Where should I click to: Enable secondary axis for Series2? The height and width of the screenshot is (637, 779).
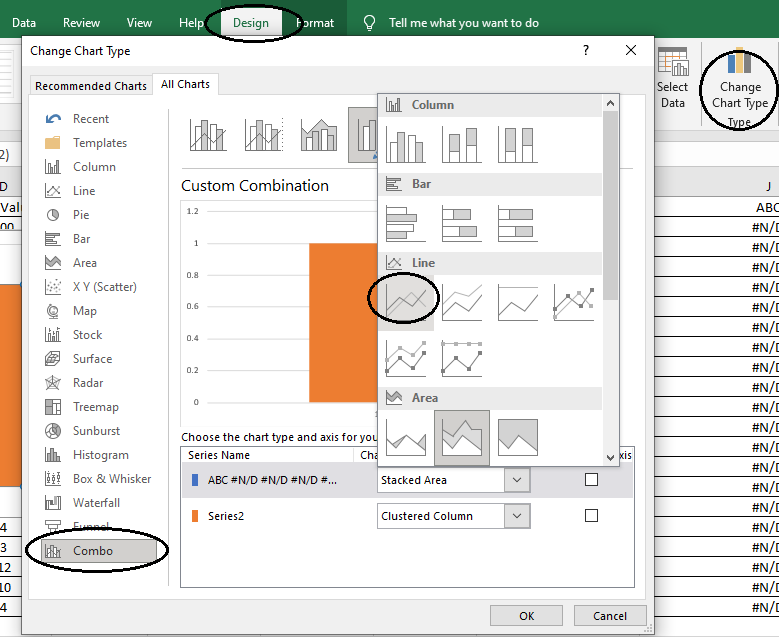click(591, 516)
